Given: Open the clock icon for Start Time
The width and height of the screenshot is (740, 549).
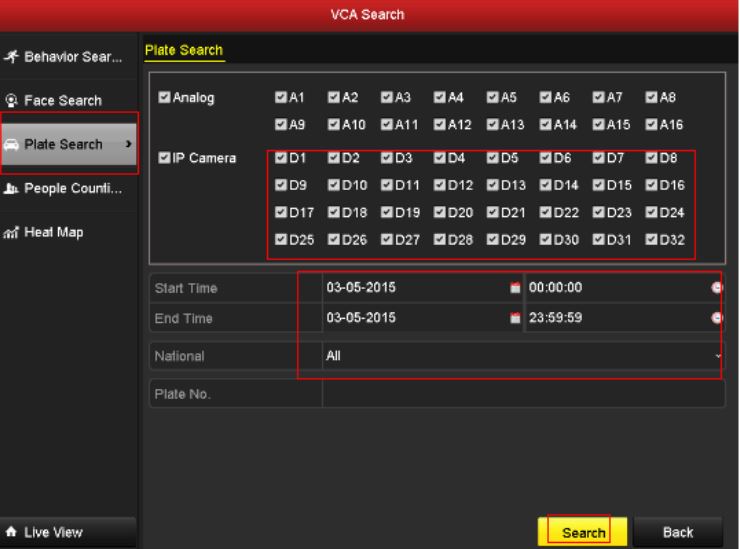Looking at the screenshot, I should coord(717,287).
